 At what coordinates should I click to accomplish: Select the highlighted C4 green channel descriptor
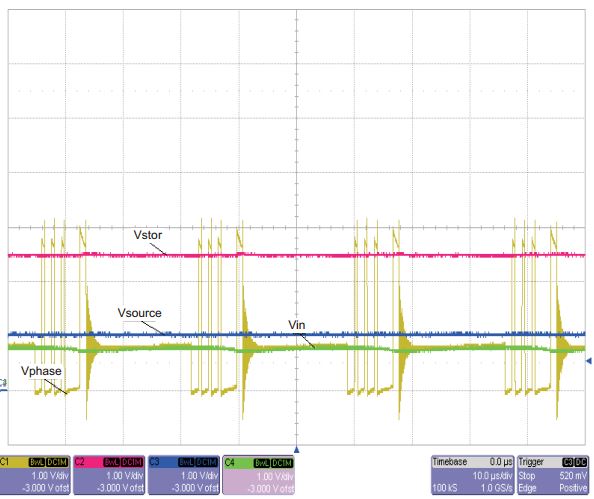click(x=258, y=475)
